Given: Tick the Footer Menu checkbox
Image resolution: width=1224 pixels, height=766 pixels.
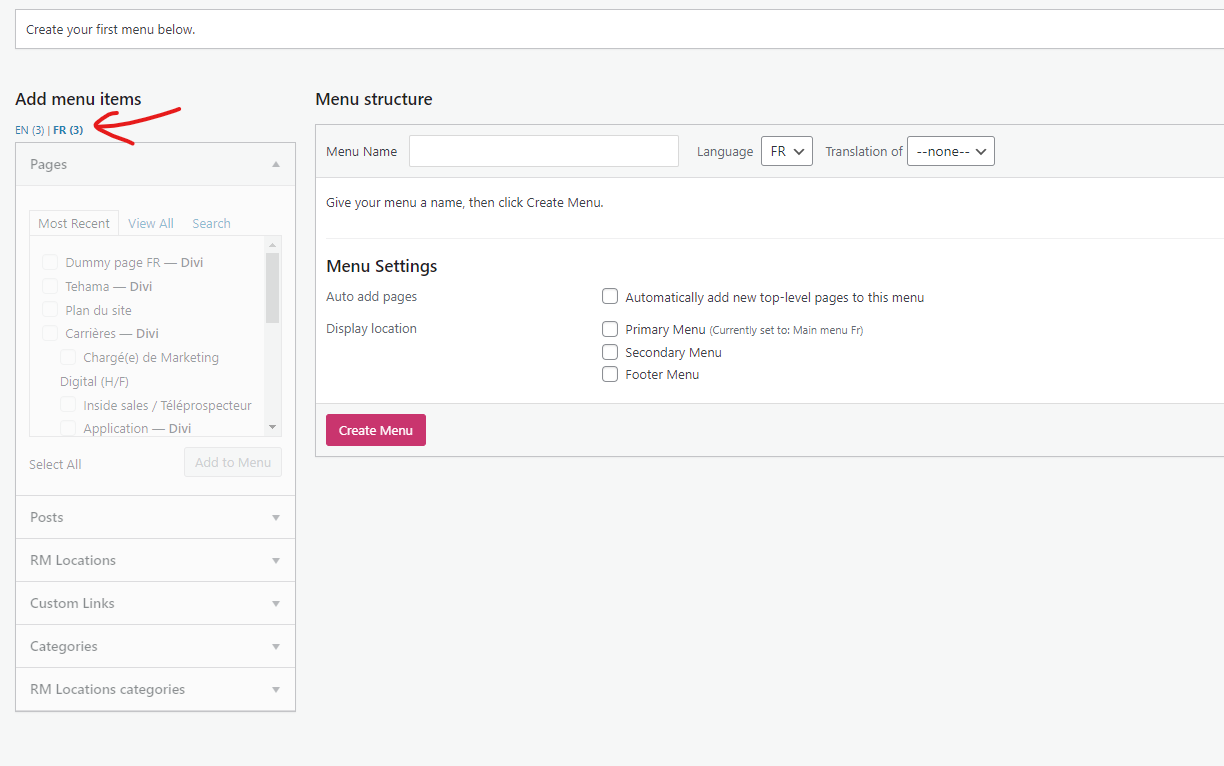Looking at the screenshot, I should click(610, 374).
